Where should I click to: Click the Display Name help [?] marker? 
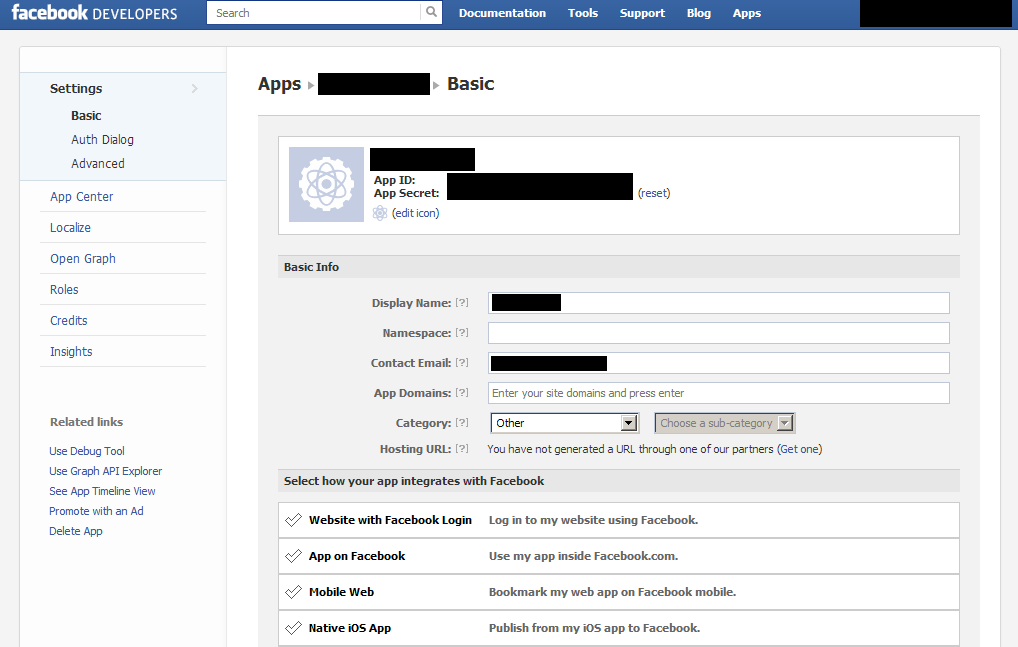462,302
